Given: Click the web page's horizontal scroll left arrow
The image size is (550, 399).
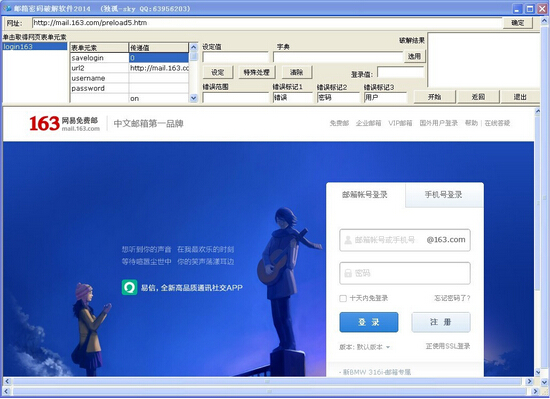Looking at the screenshot, I should pos(7,381).
